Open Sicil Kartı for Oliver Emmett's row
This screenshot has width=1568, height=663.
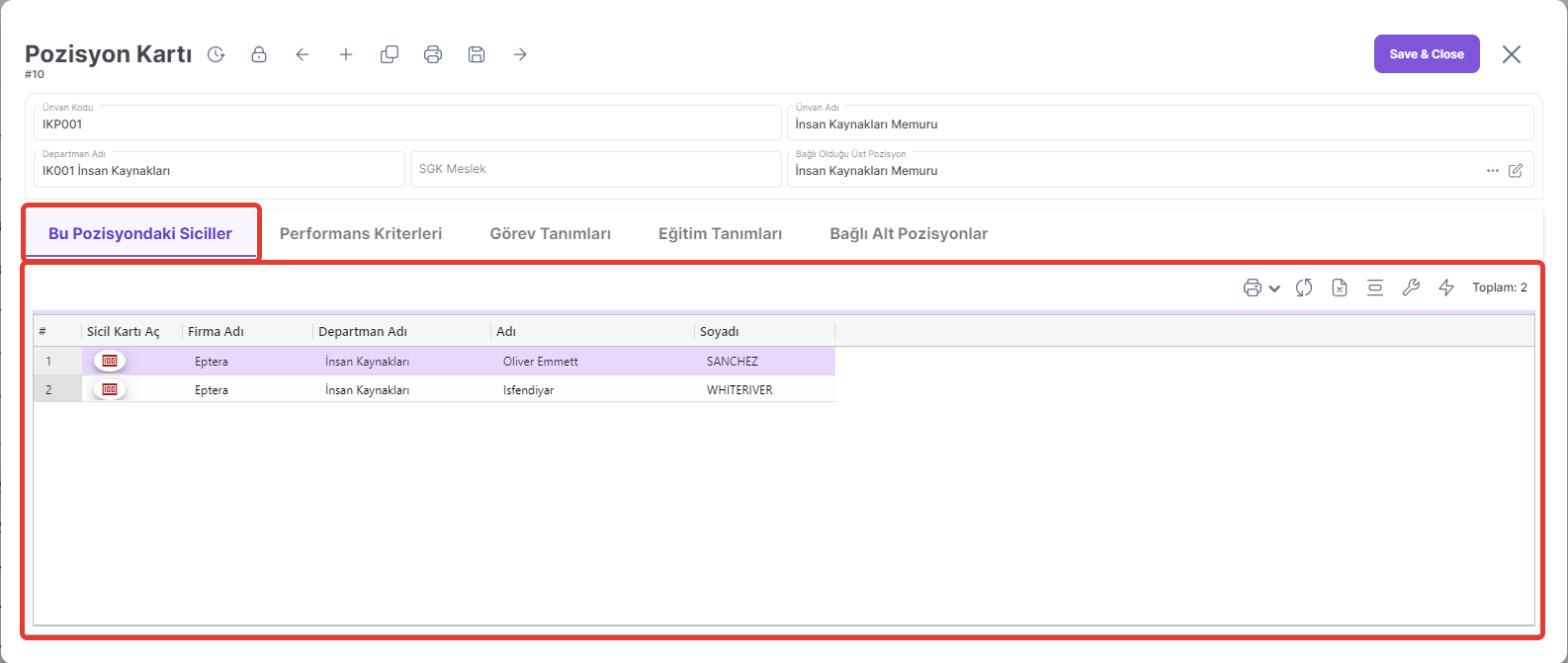(110, 361)
